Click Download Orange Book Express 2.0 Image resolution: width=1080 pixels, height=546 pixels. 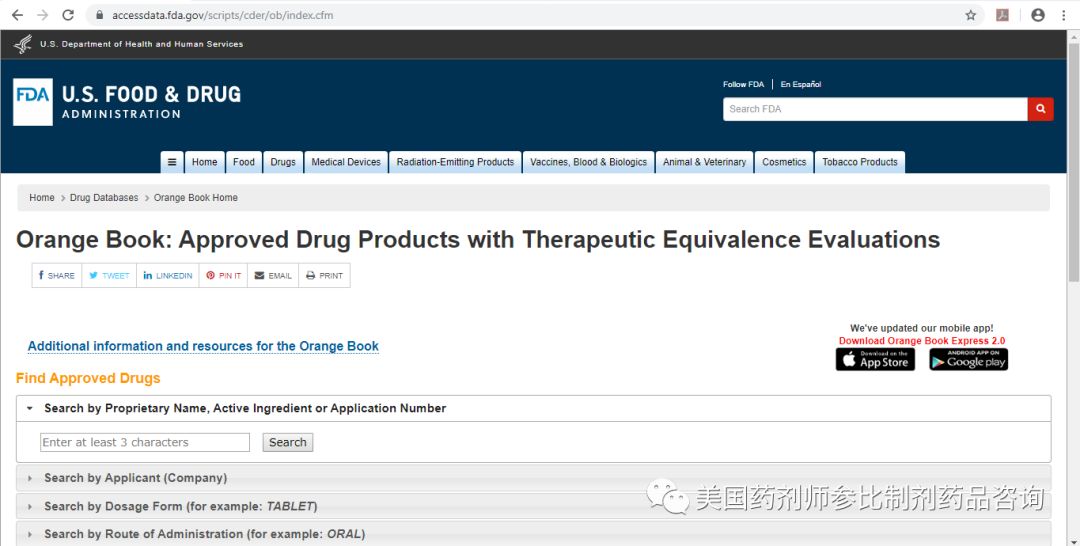[x=922, y=341]
